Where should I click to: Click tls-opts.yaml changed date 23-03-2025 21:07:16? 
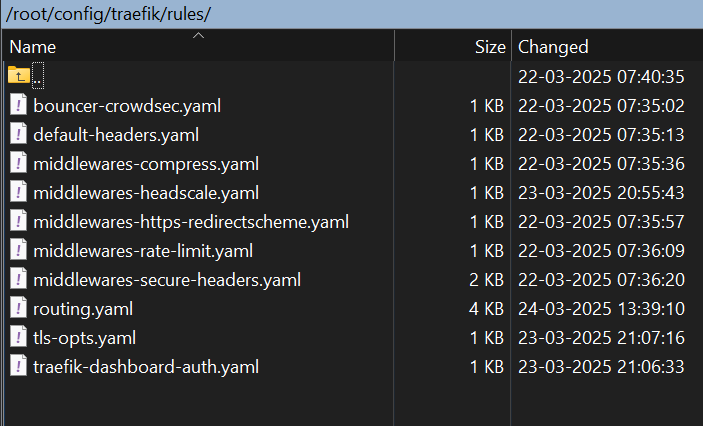tap(601, 338)
